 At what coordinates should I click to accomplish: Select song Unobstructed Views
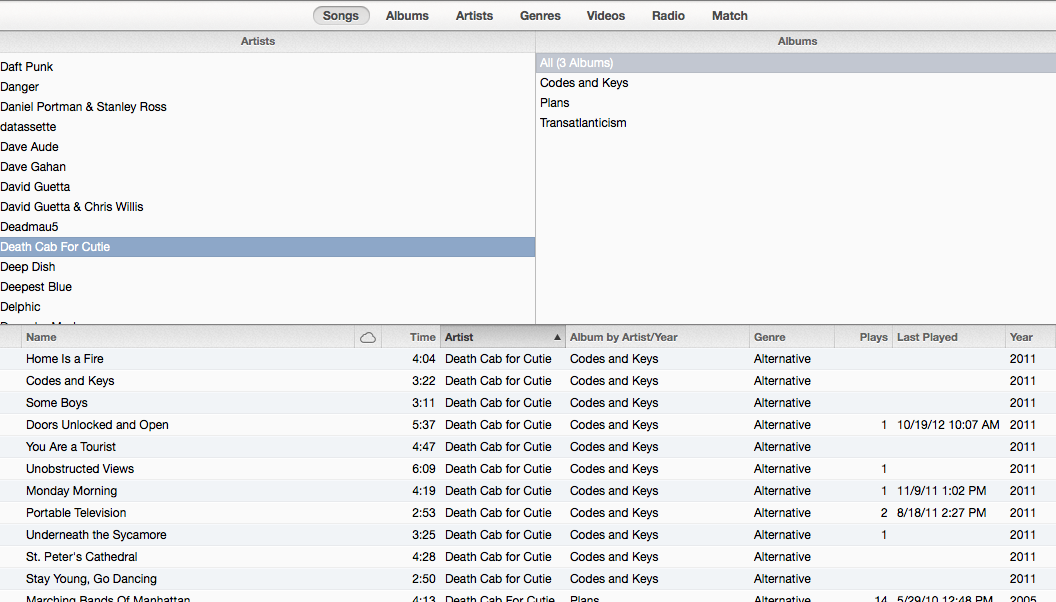pyautogui.click(x=528, y=469)
